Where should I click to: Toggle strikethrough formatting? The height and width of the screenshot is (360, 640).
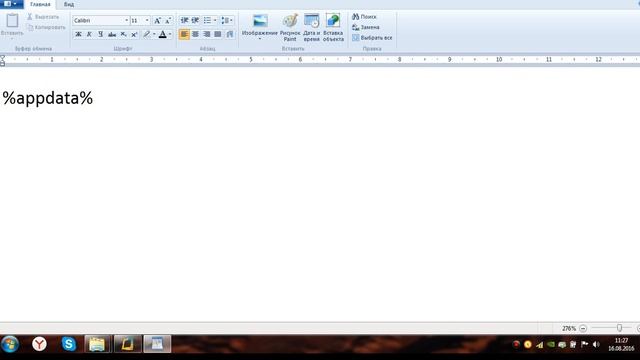point(112,34)
